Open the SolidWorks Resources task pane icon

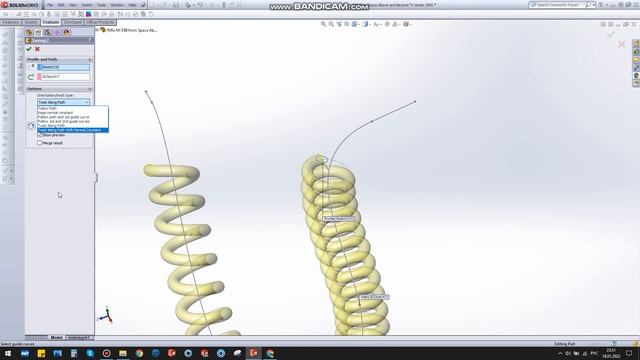(x=636, y=44)
